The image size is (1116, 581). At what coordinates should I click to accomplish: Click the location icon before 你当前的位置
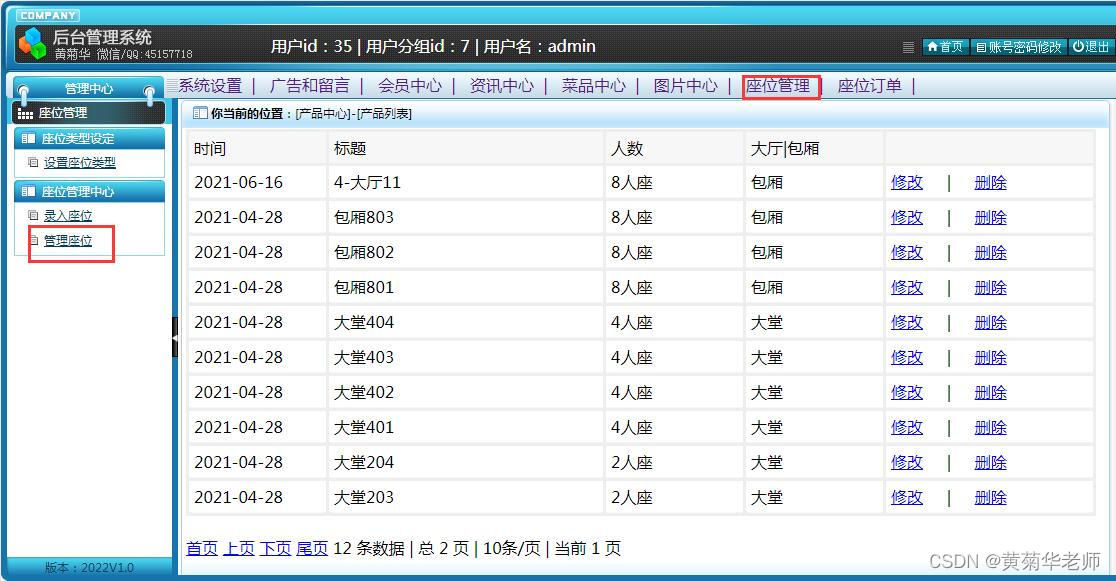click(x=201, y=113)
